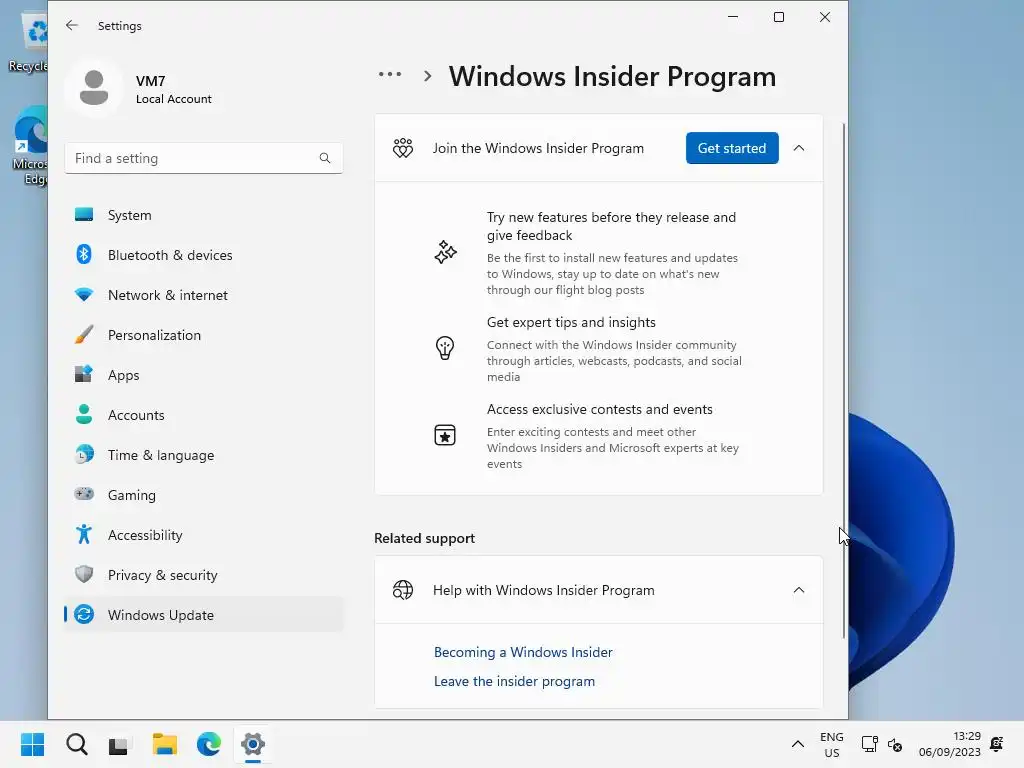
Task: Select the Gaming category
Action: 203,494
